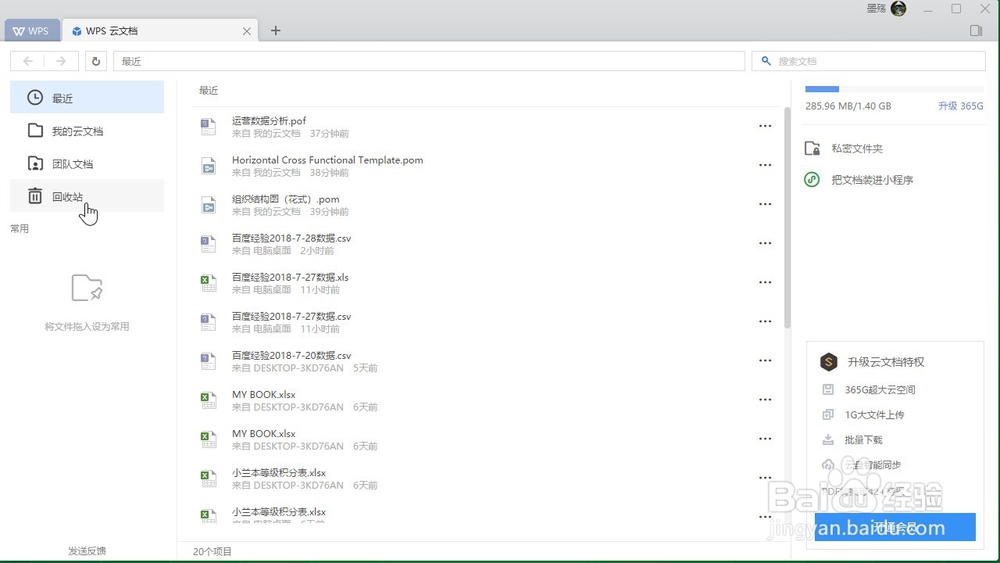The image size is (1000, 563).
Task: Click the 批量下载 download icon
Action: coord(828,439)
